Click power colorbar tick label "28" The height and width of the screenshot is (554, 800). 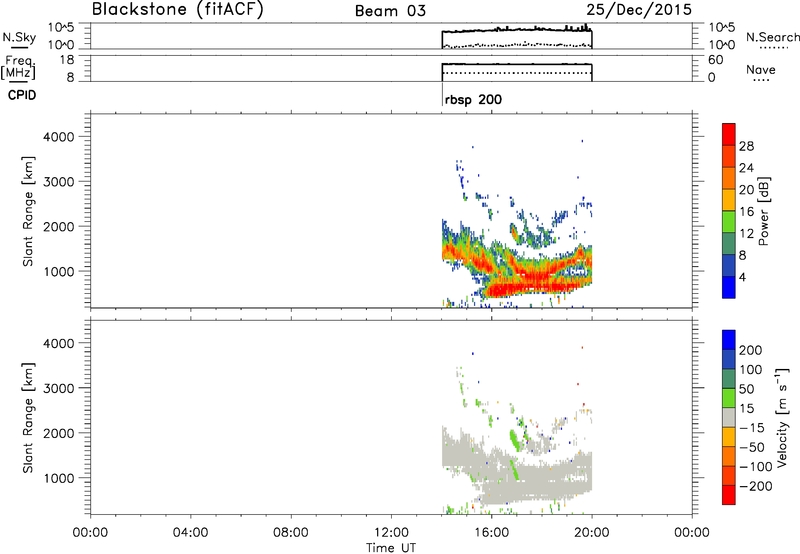click(746, 146)
